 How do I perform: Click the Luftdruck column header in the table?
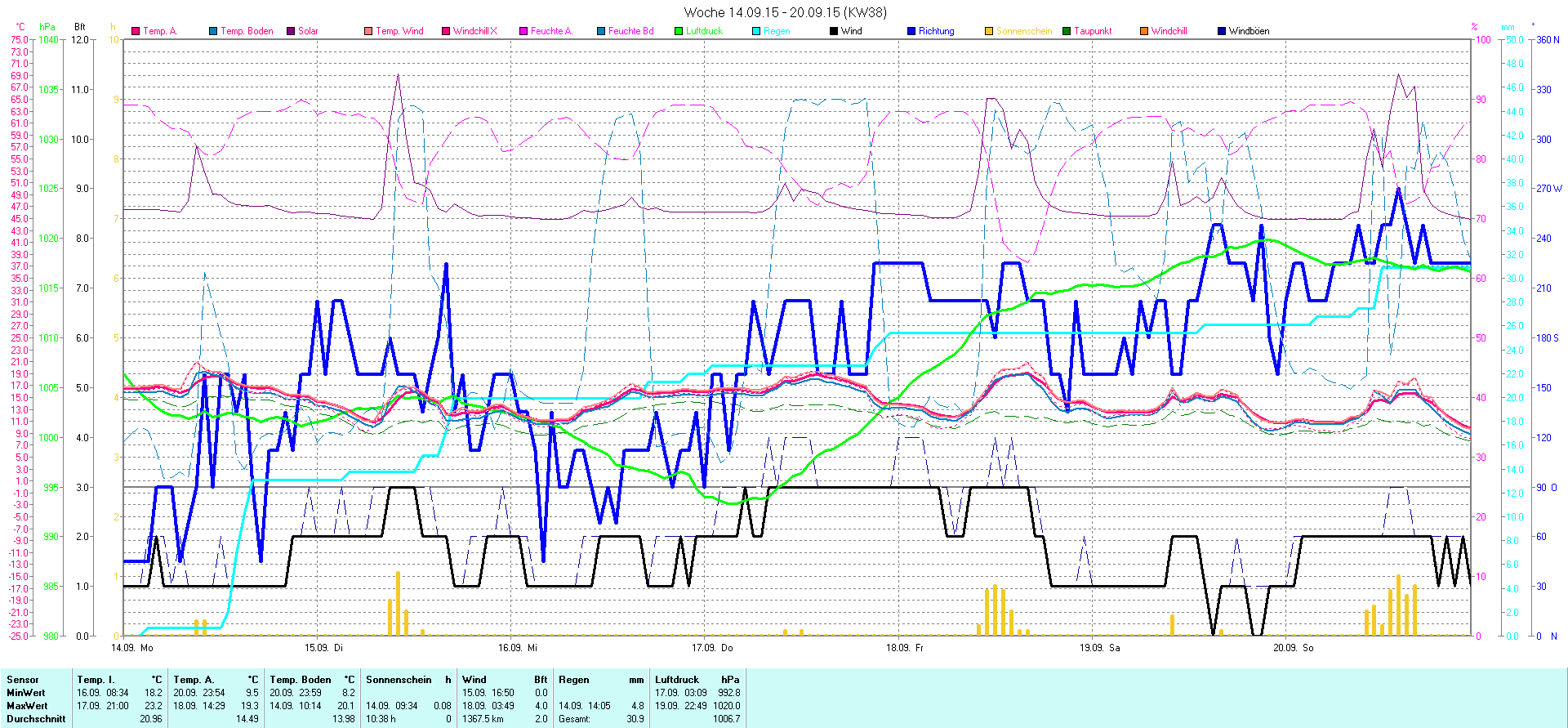677,680
